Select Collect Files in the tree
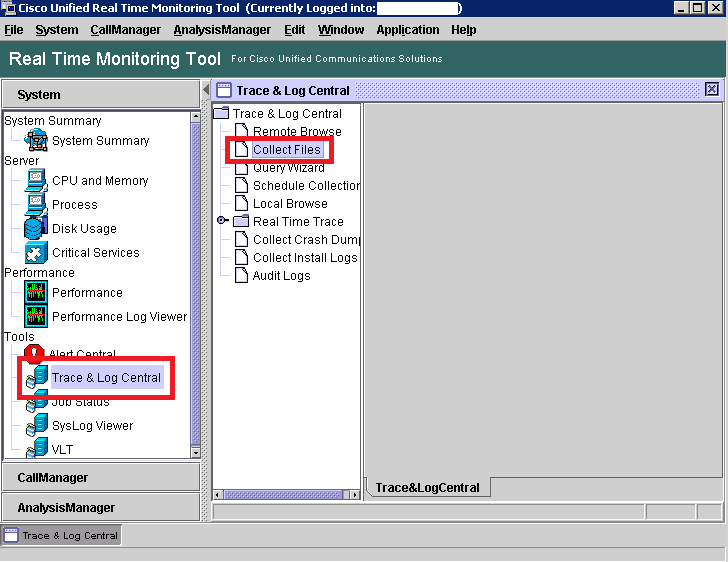728x562 pixels. 287,150
